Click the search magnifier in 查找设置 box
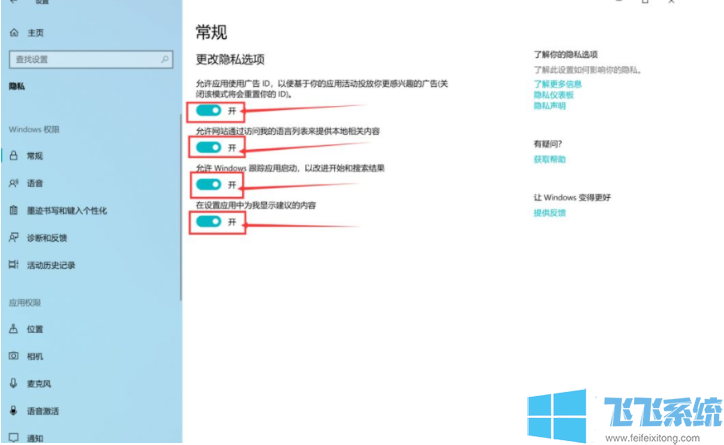724x445 pixels. [164, 60]
